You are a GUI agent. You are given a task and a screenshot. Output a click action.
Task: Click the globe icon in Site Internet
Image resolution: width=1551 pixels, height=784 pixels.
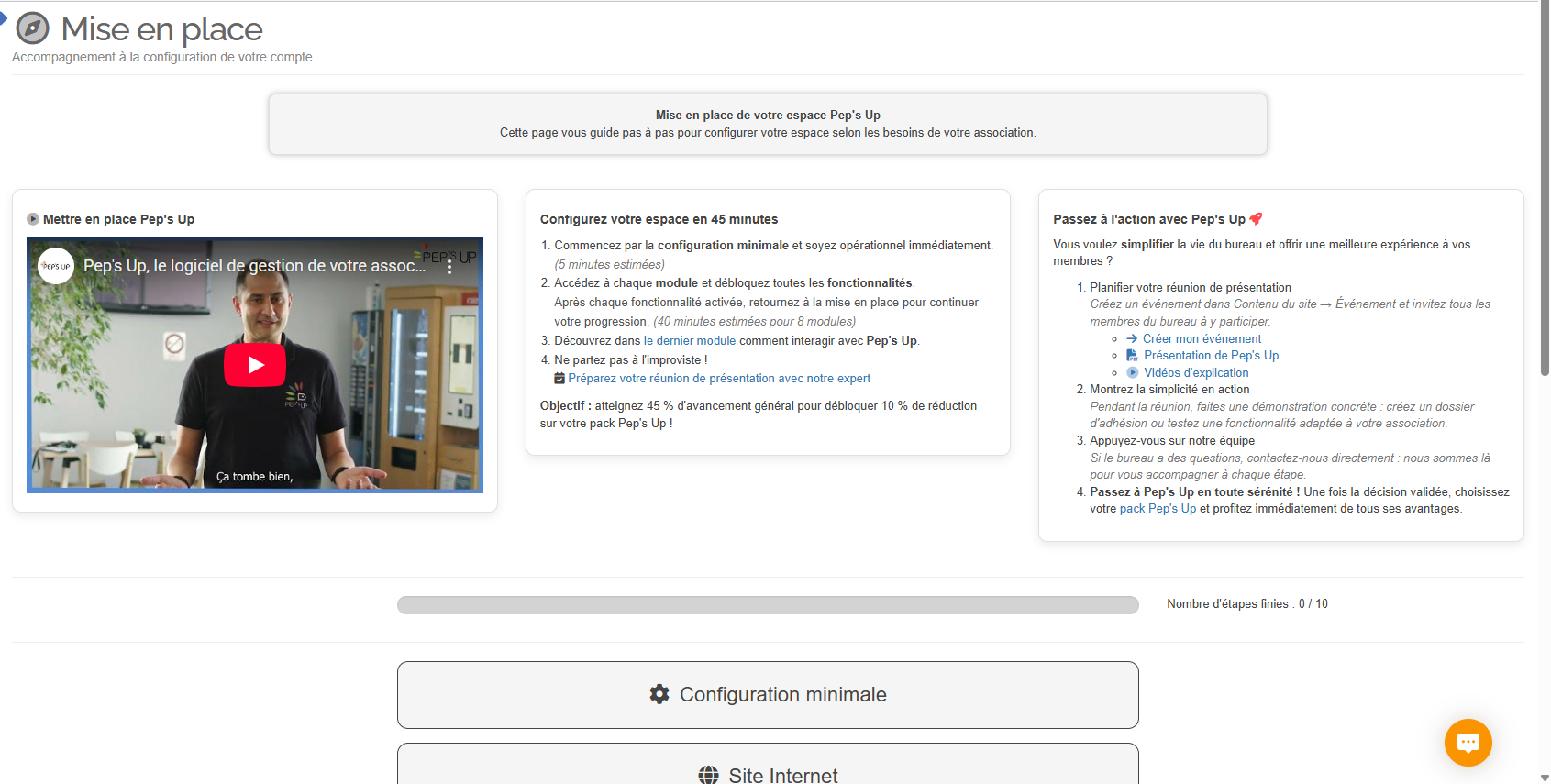pyautogui.click(x=709, y=775)
